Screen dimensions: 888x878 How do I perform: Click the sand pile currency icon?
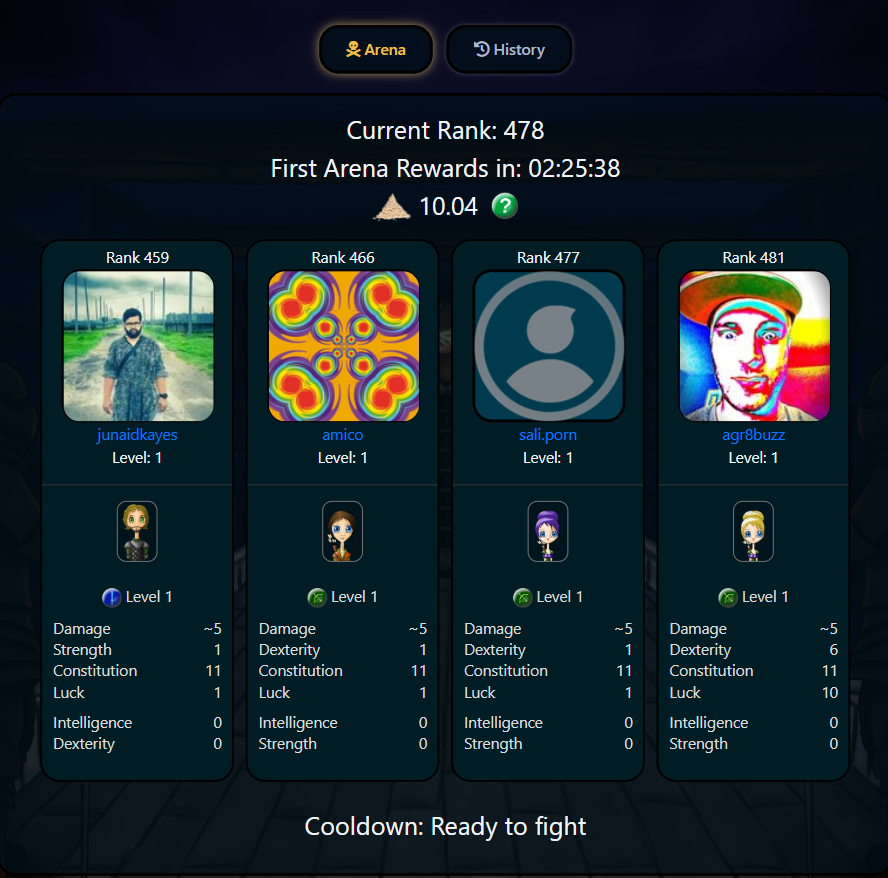point(392,207)
